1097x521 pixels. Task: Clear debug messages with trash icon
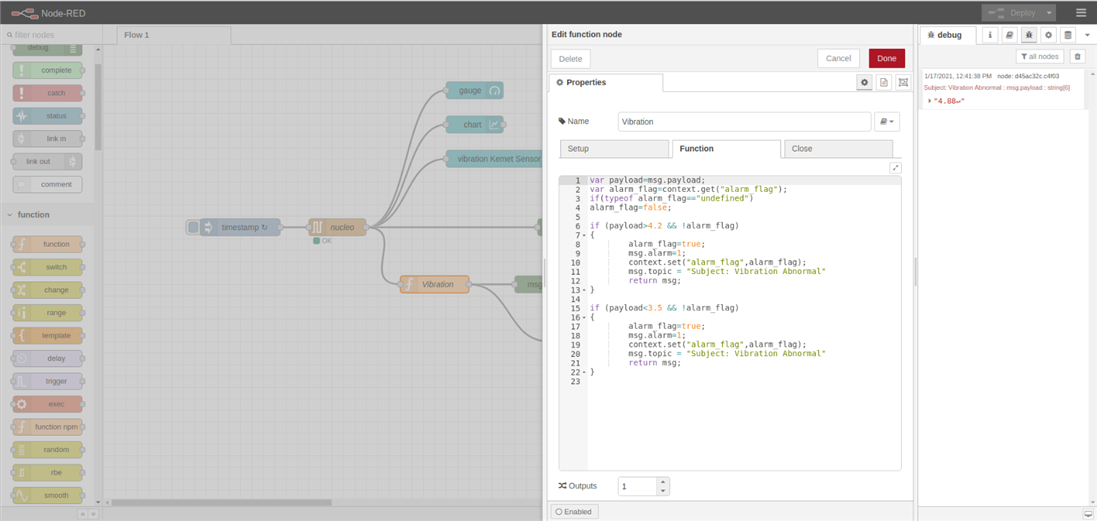coord(1077,57)
